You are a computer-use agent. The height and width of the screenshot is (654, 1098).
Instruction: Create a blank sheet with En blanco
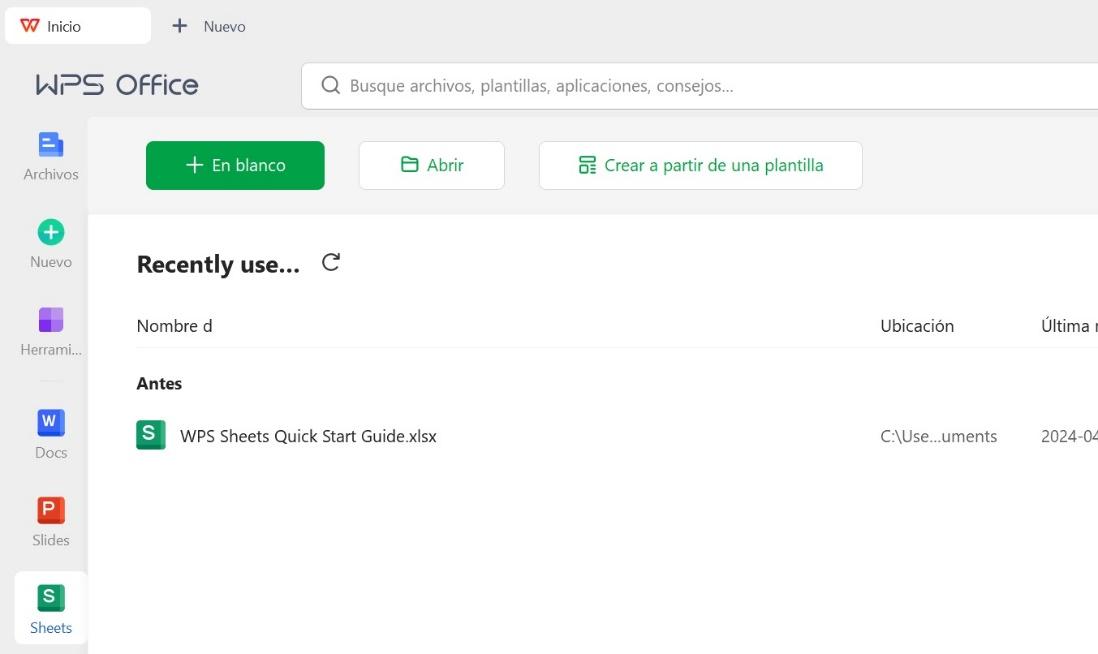[235, 165]
